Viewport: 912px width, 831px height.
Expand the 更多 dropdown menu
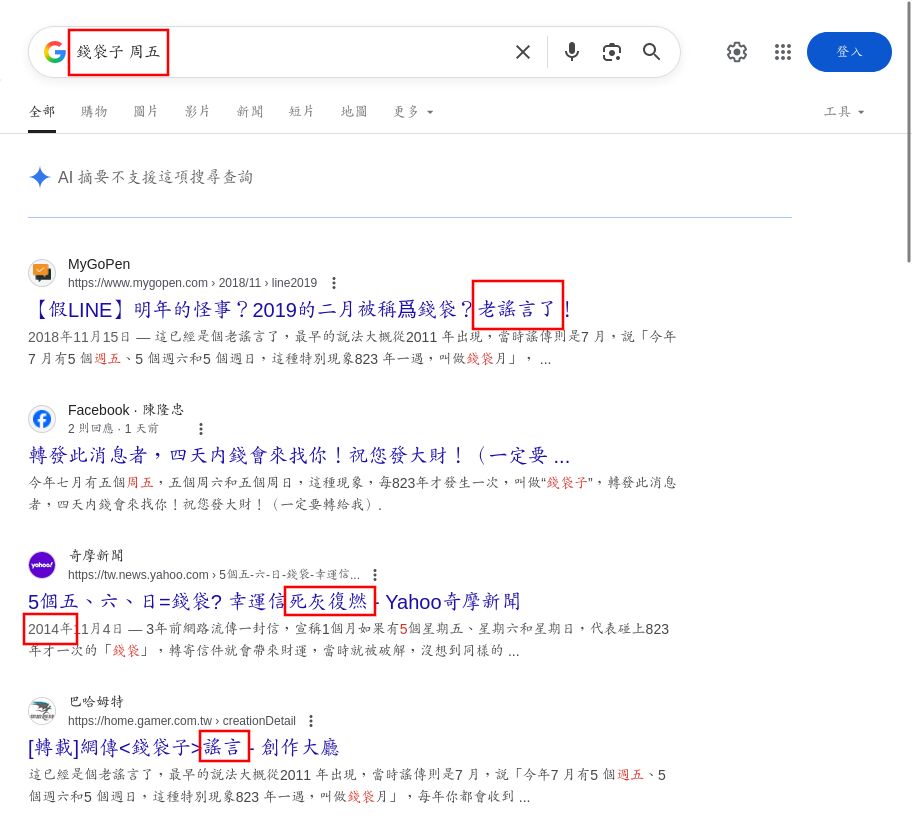coord(414,112)
